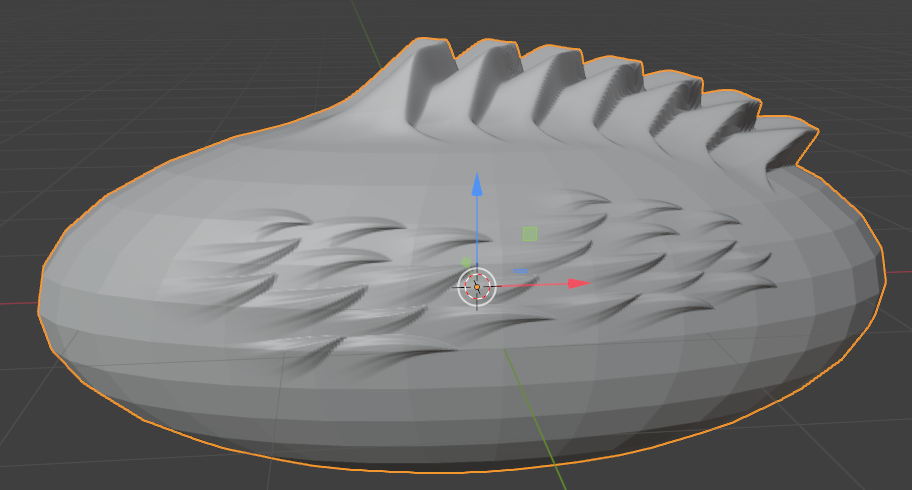Click the white center circle of the gizmo
This screenshot has height=490, width=912.
(477, 287)
